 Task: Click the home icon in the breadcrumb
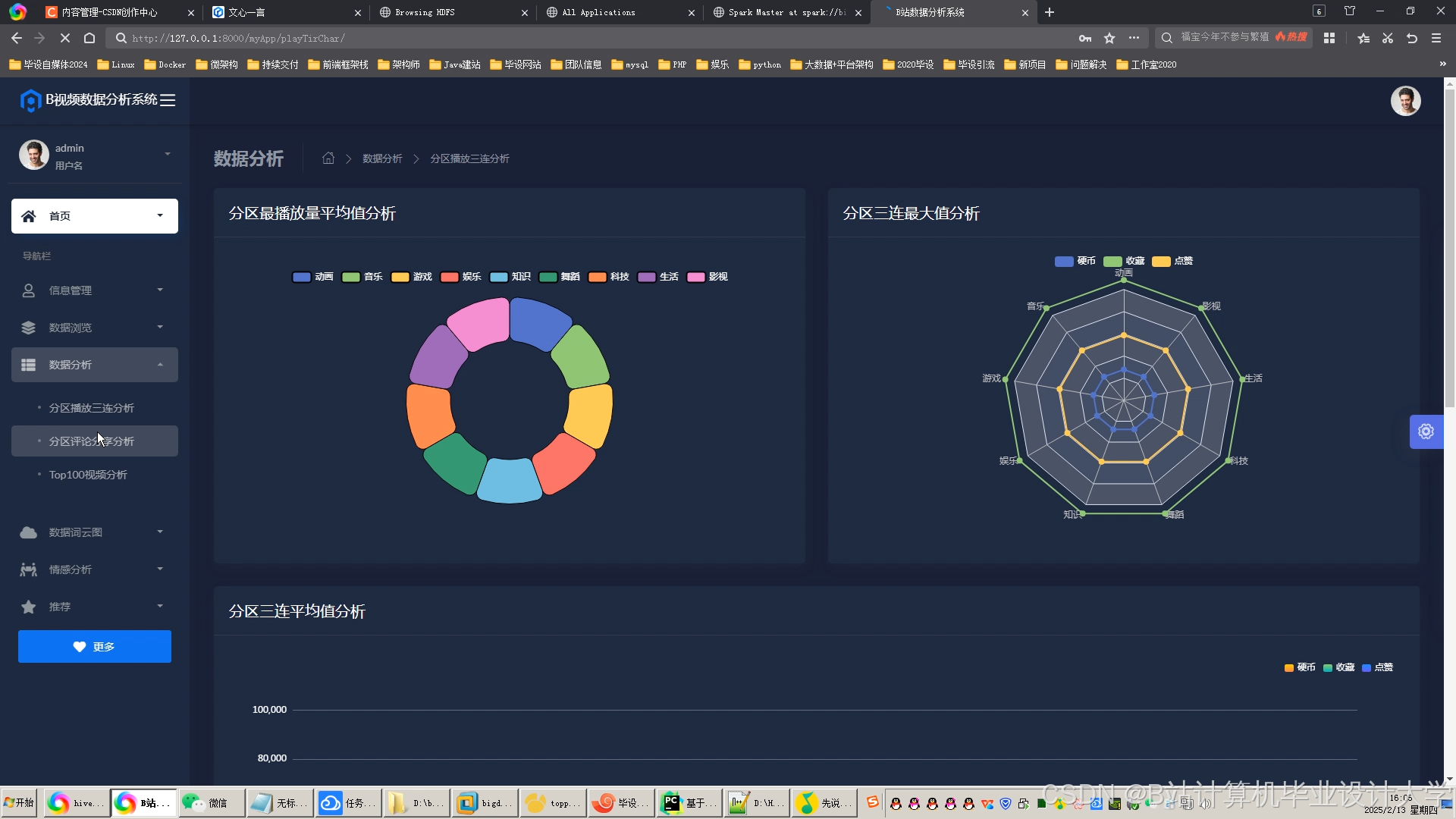[x=328, y=158]
